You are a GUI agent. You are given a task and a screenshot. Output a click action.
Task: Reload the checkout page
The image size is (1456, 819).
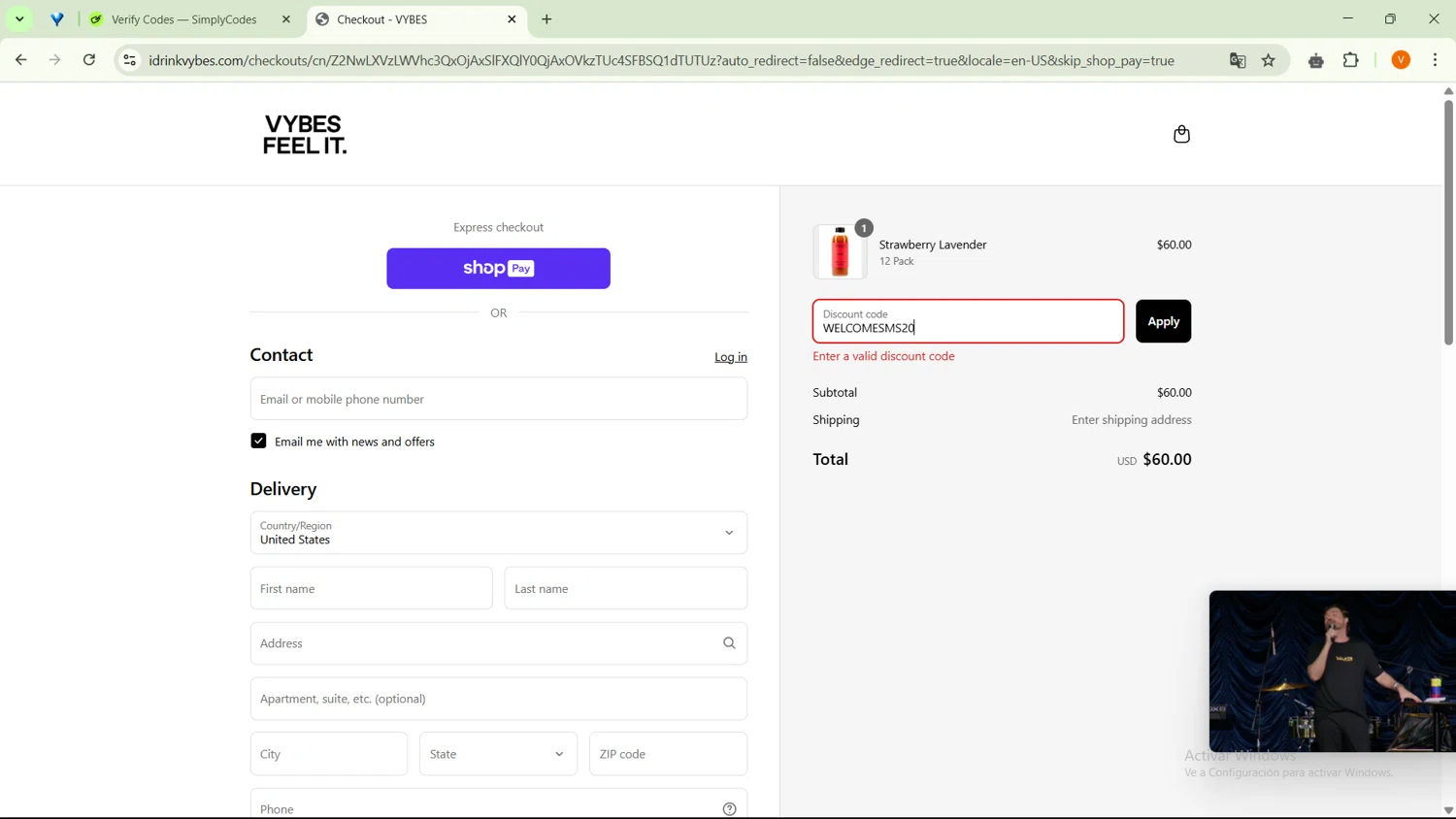89,60
